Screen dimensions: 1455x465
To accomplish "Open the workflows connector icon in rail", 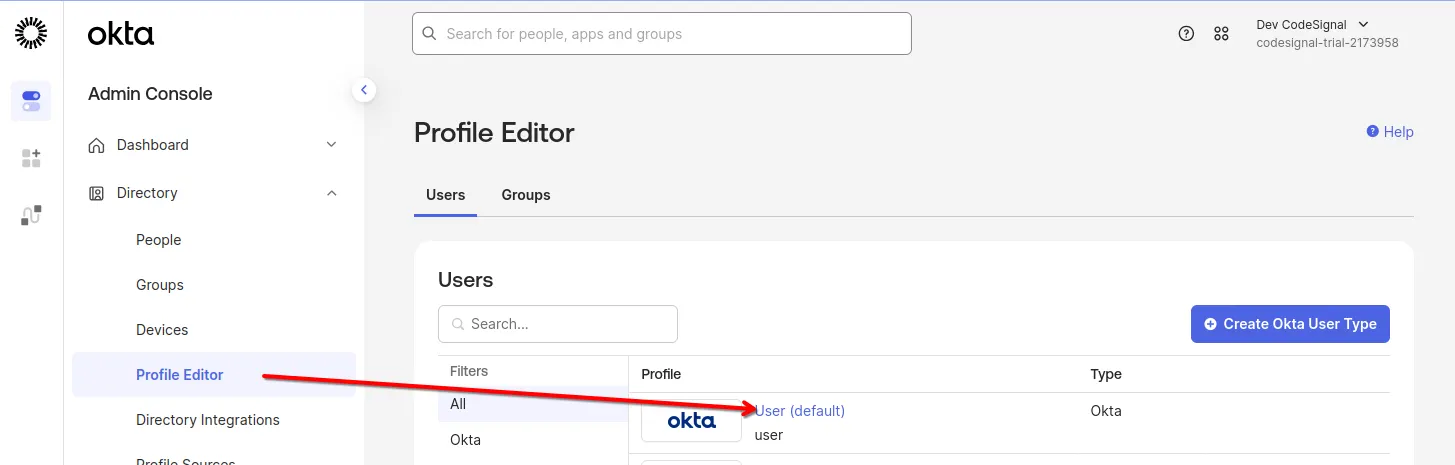I will [x=31, y=215].
